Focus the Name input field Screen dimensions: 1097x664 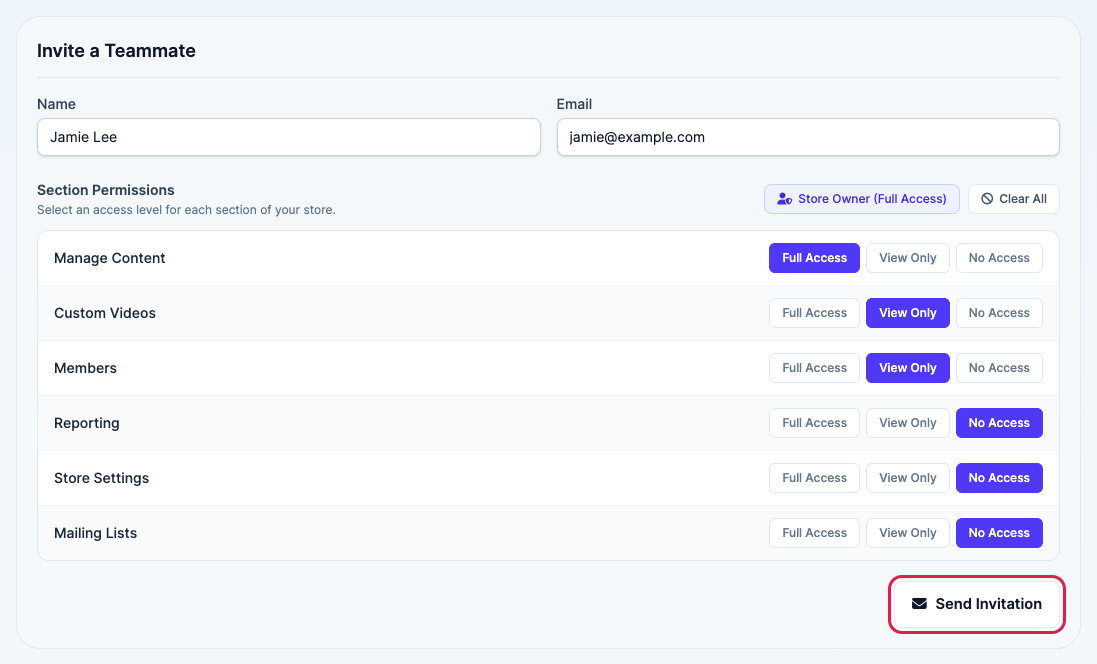point(288,137)
